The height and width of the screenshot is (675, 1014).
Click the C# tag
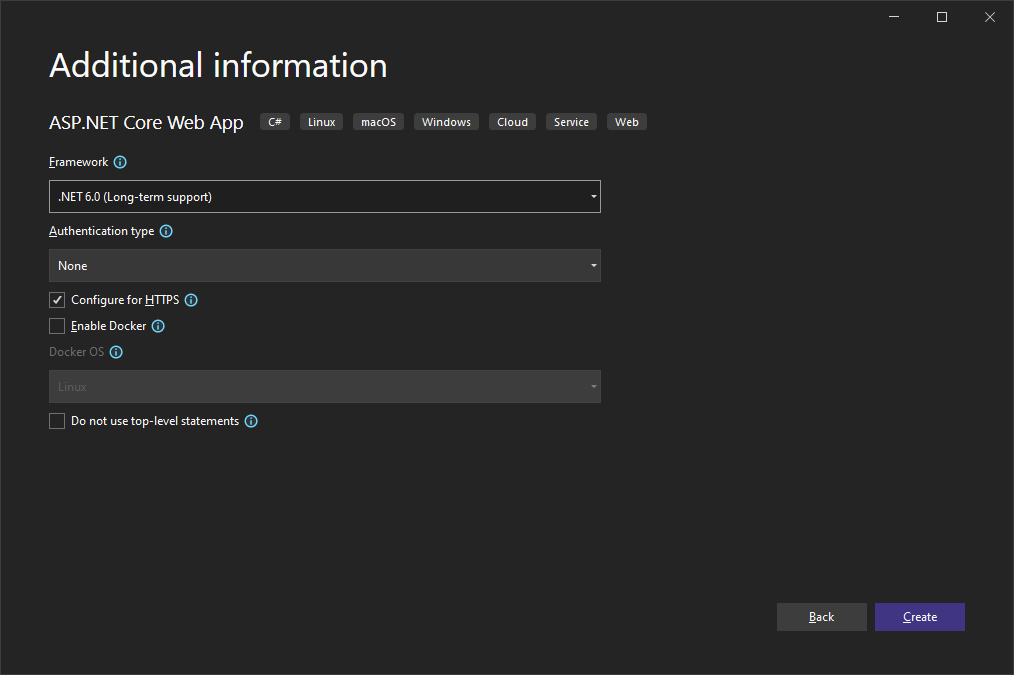pyautogui.click(x=275, y=122)
